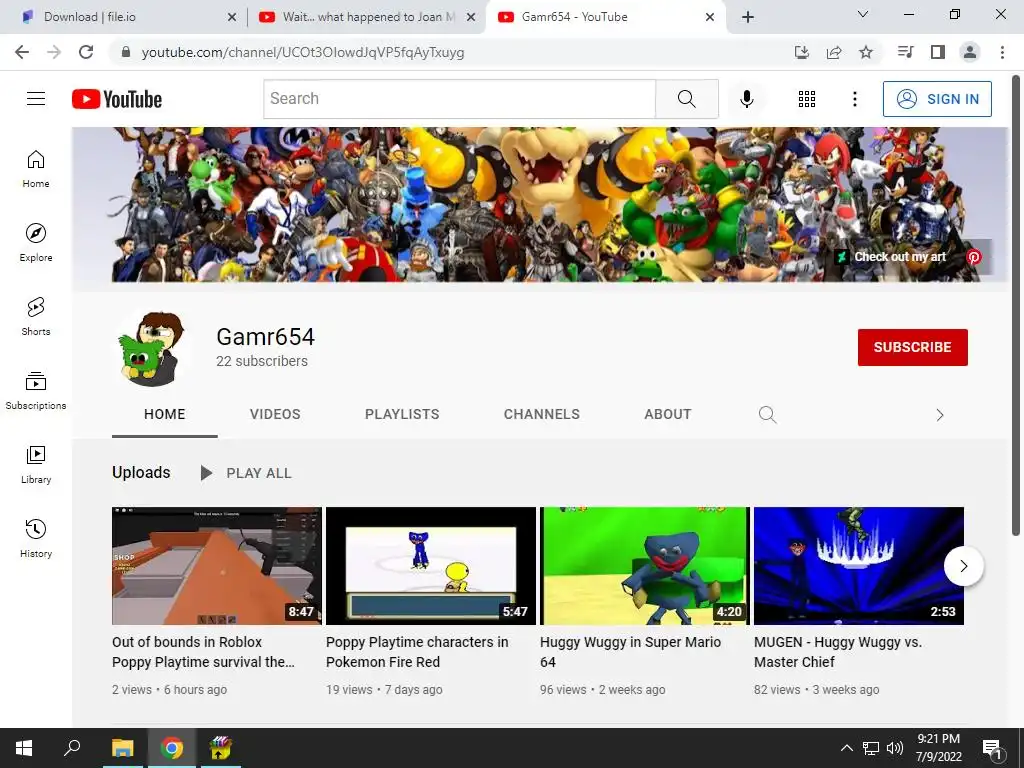Click the WinRAR taskbar icon
This screenshot has width=1024, height=768.
point(220,748)
